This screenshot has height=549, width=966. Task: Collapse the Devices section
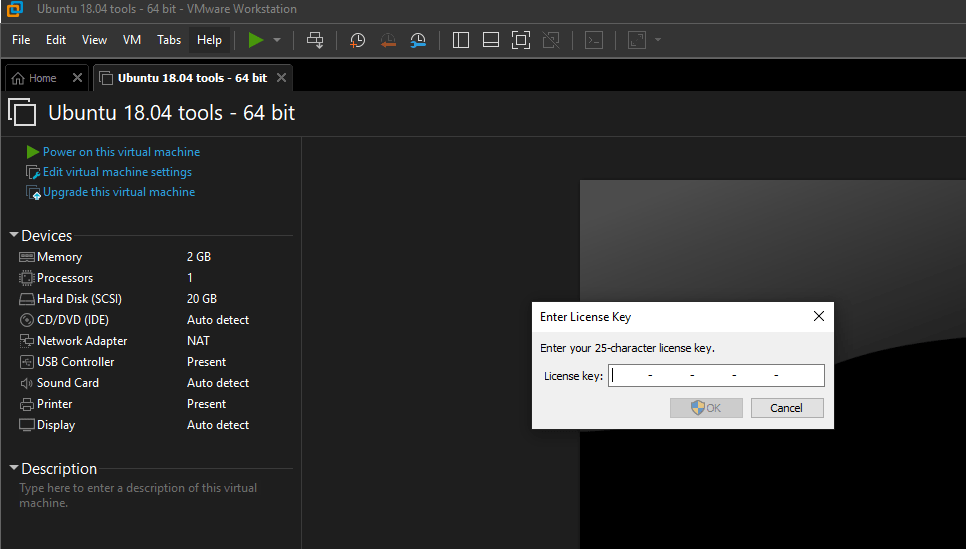click(14, 235)
